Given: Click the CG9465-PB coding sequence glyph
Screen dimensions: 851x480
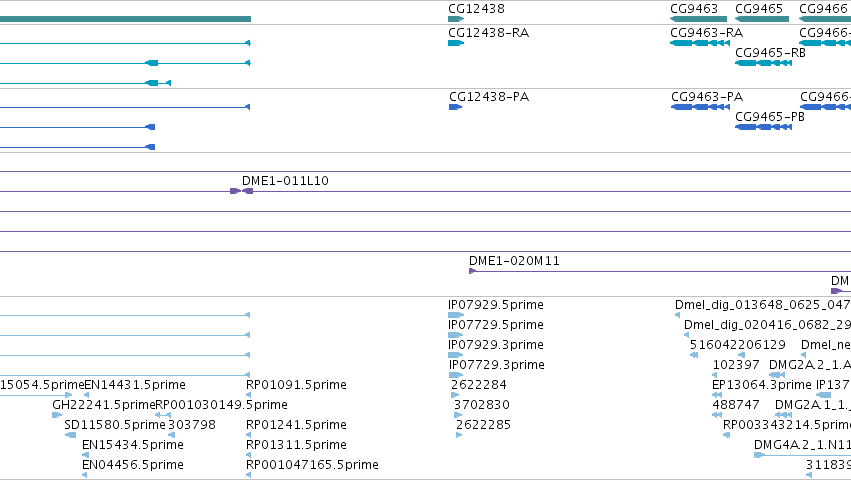Looking at the screenshot, I should pyautogui.click(x=763, y=127).
